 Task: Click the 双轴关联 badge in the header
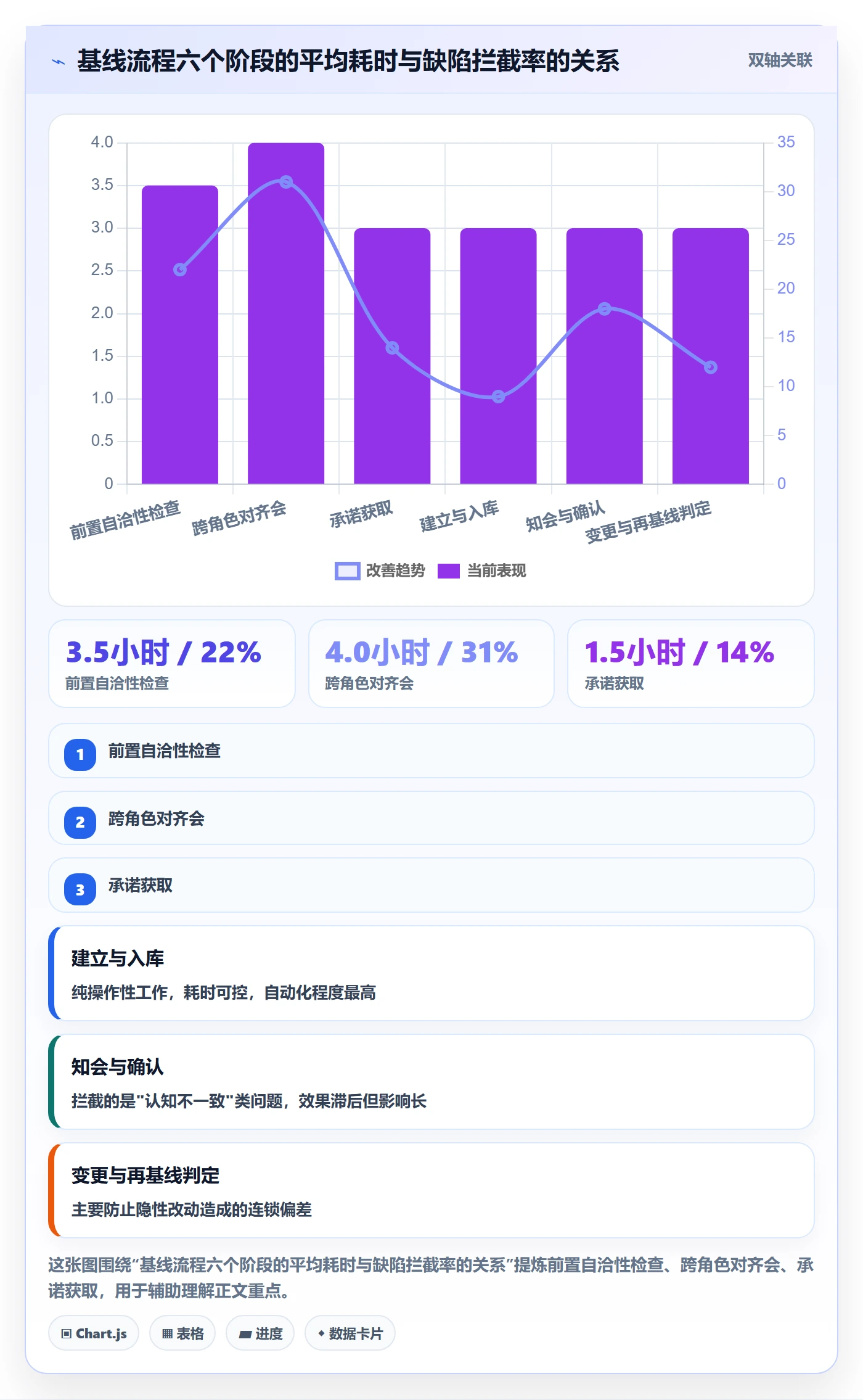[780, 60]
